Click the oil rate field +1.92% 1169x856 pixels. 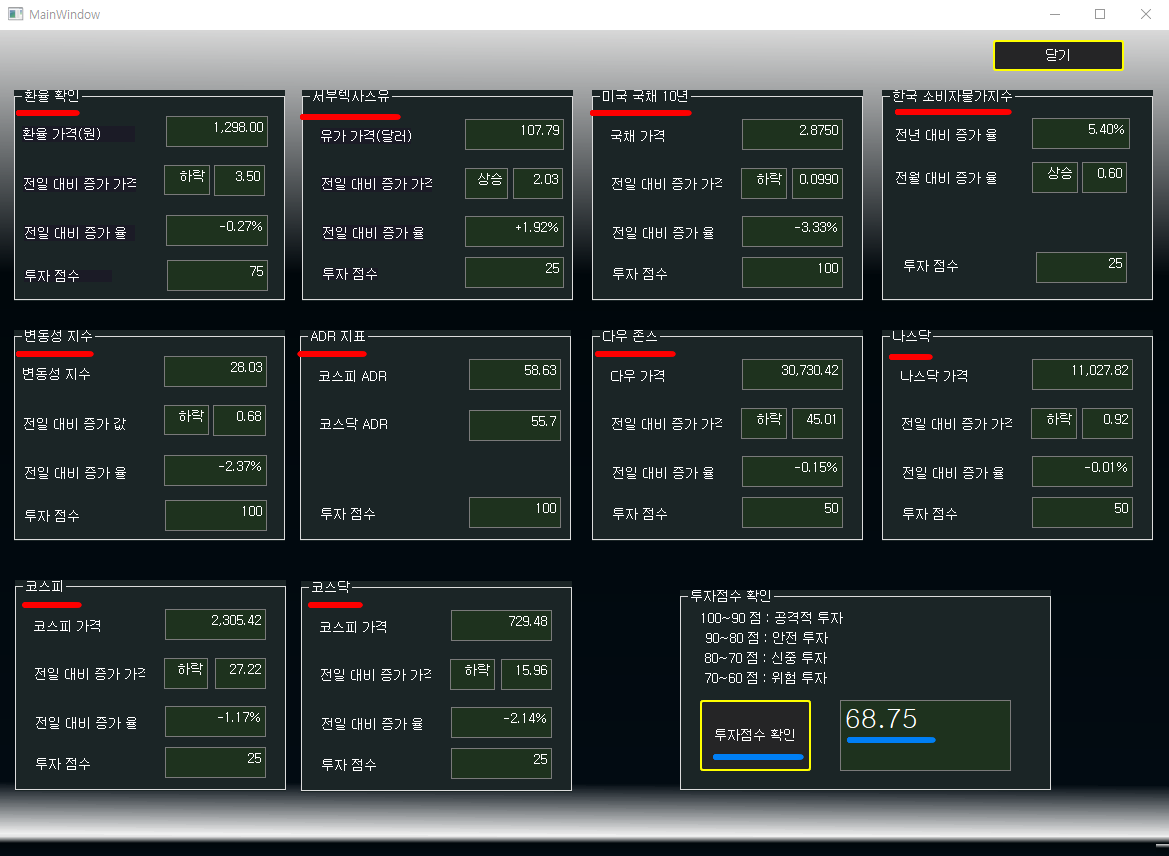pyautogui.click(x=514, y=231)
